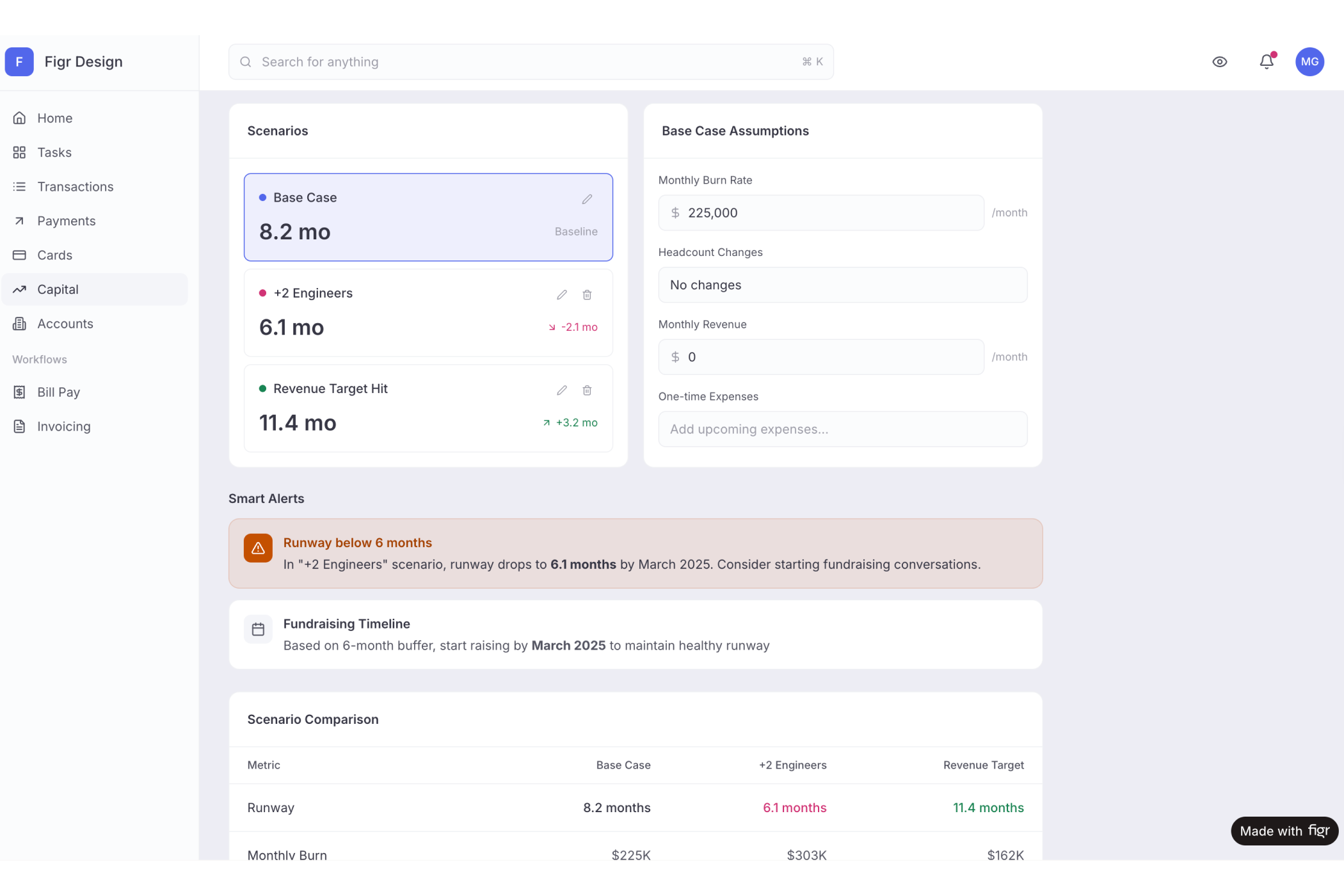The width and height of the screenshot is (1344, 896).
Task: Open the Invoicing page
Action: (63, 426)
